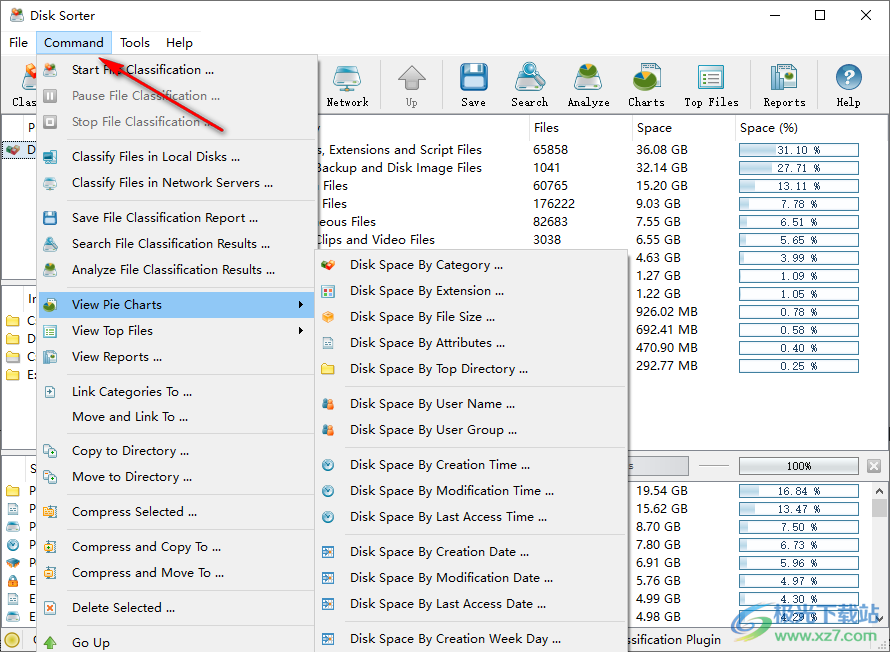Click the yellow status indicator icon

click(12, 640)
